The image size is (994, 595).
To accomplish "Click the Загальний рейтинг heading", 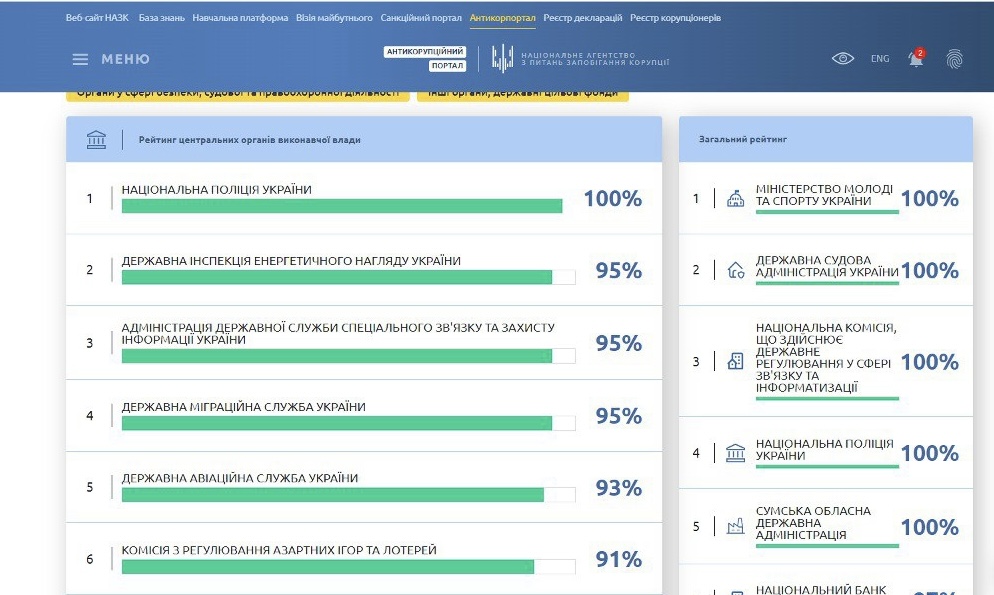I will click(742, 139).
